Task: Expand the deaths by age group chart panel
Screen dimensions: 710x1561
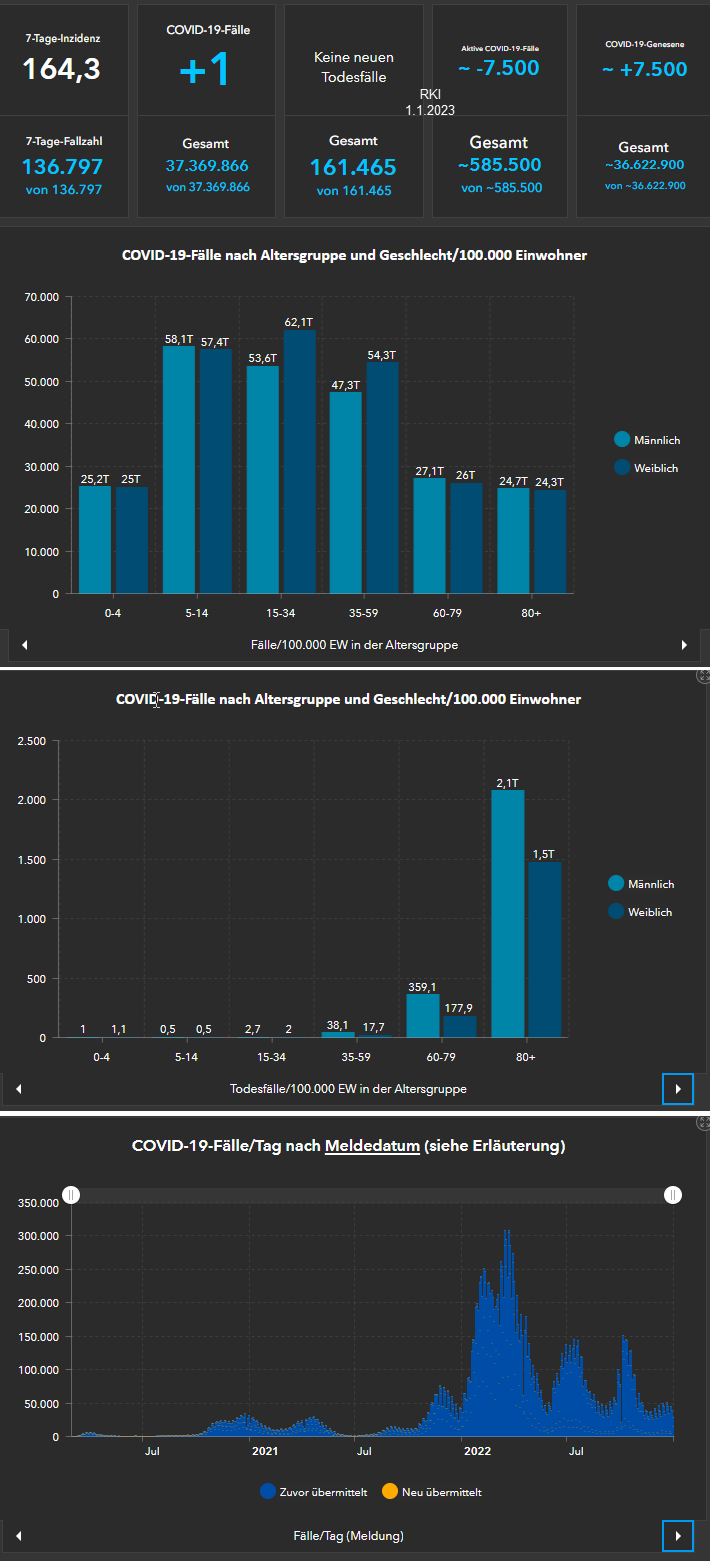Action: (x=703, y=676)
